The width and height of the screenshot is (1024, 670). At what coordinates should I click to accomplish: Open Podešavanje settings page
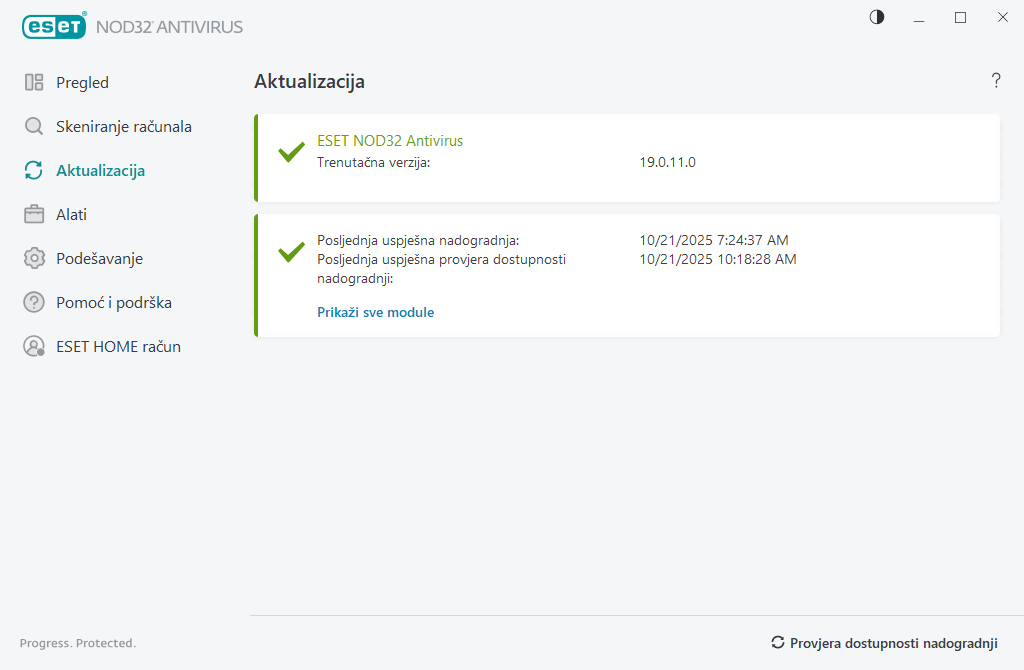pyautogui.click(x=99, y=259)
